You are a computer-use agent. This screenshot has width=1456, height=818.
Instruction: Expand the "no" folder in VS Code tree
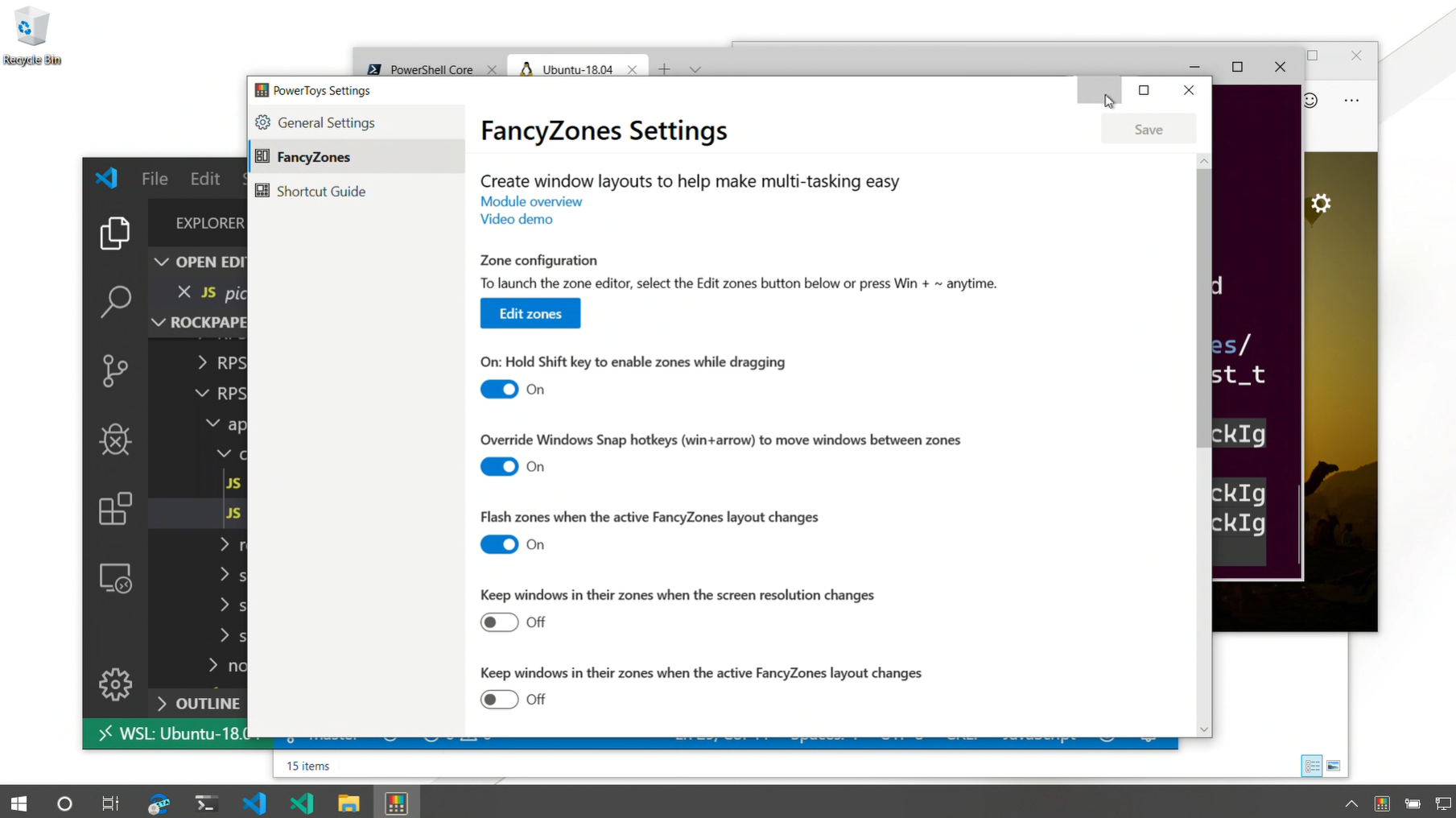point(212,665)
